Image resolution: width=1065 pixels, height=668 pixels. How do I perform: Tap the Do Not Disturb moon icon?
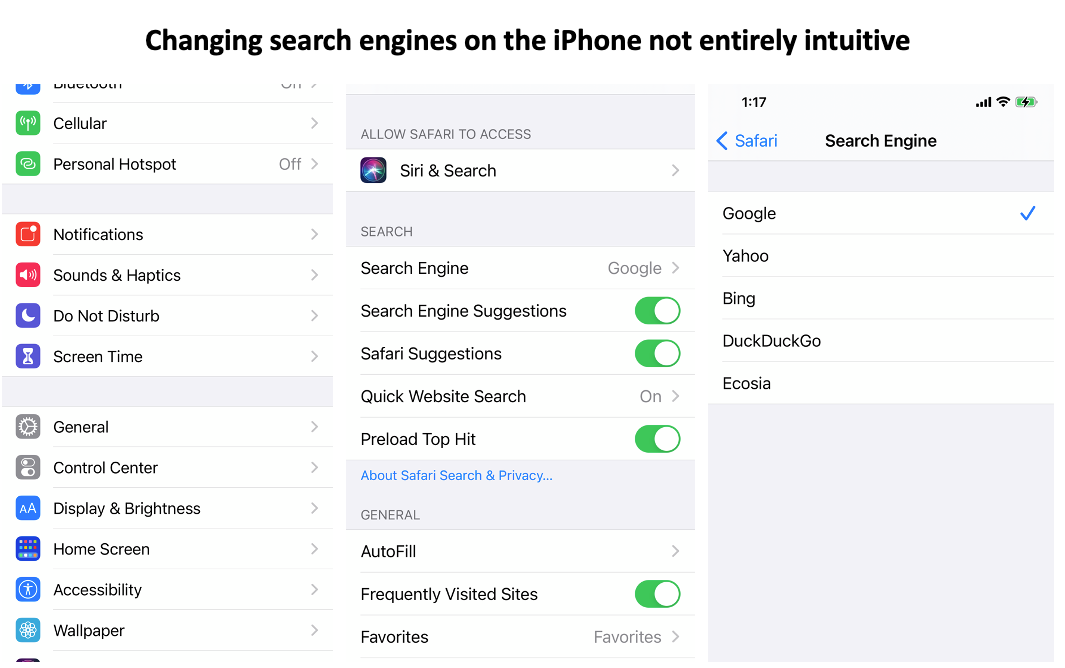(x=28, y=316)
